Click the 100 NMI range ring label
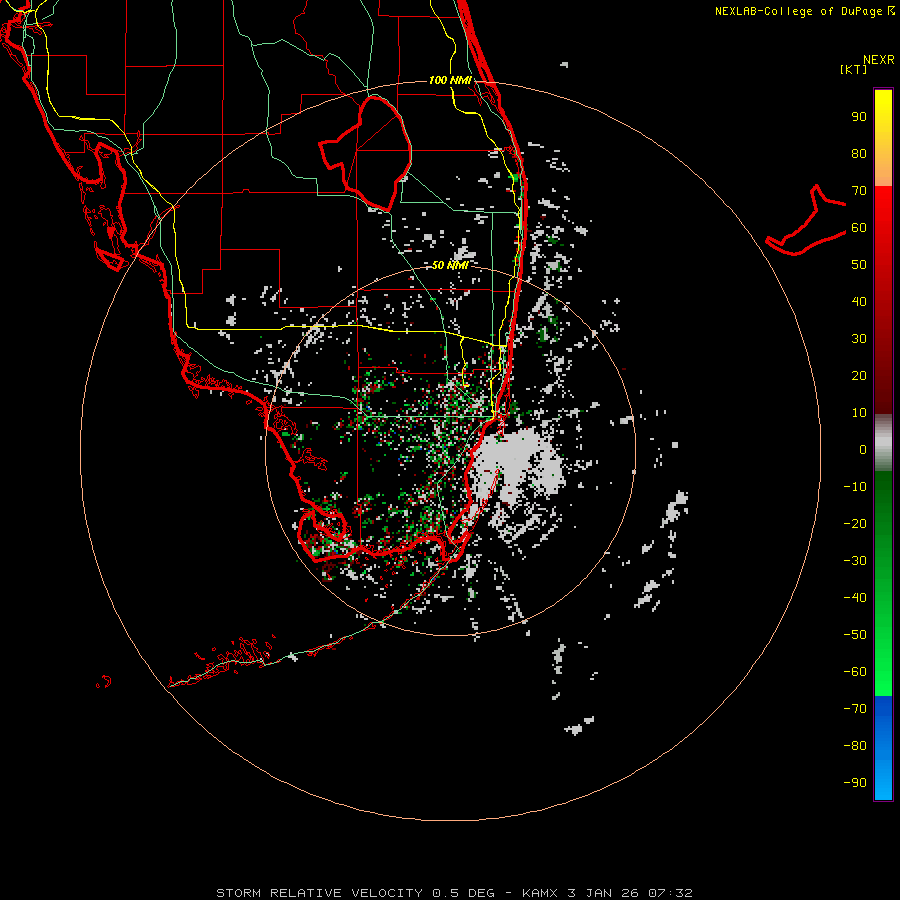Viewport: 900px width, 900px height. (450, 80)
